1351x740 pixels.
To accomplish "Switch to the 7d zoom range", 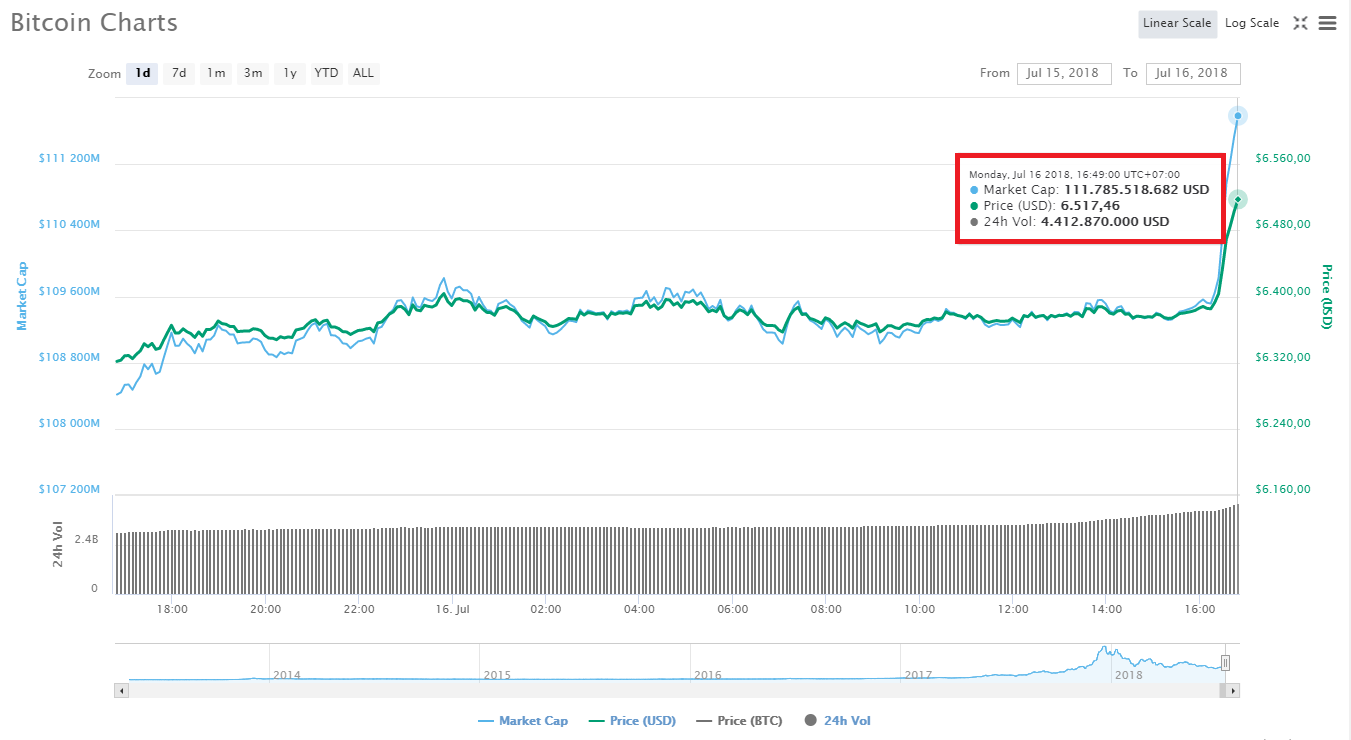I will [x=178, y=72].
